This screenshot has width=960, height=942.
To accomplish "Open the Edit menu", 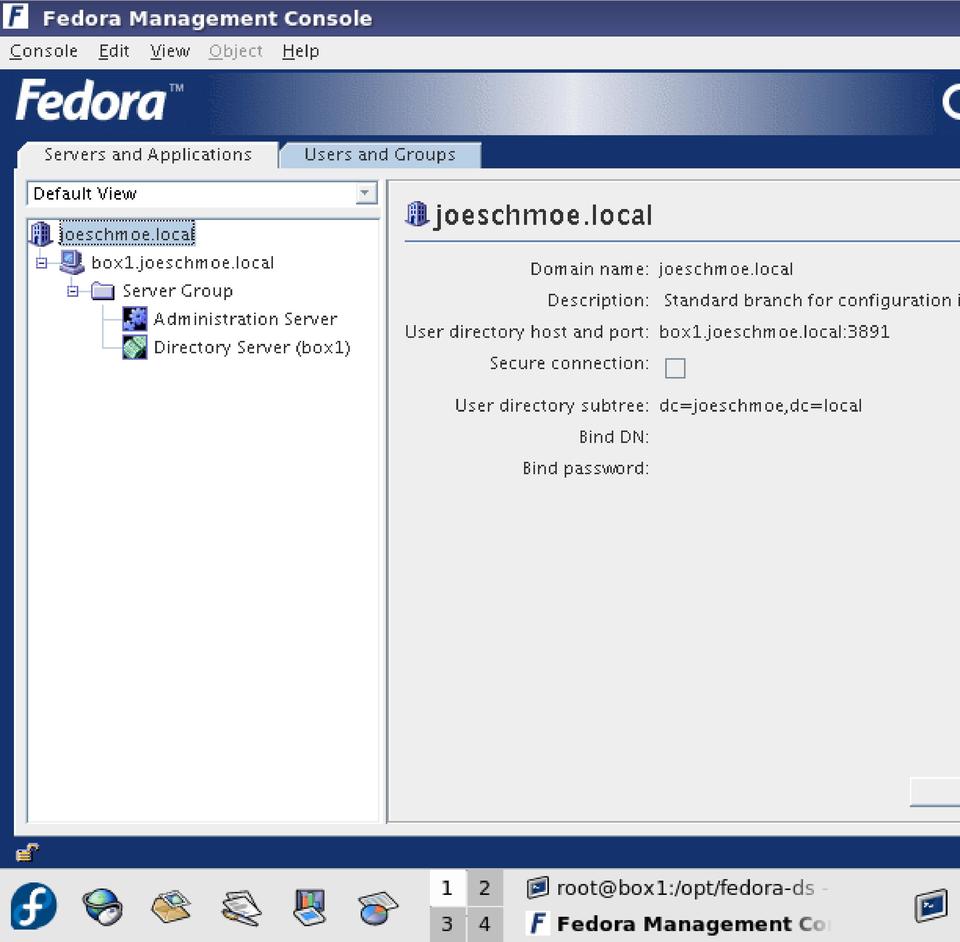I will point(114,51).
